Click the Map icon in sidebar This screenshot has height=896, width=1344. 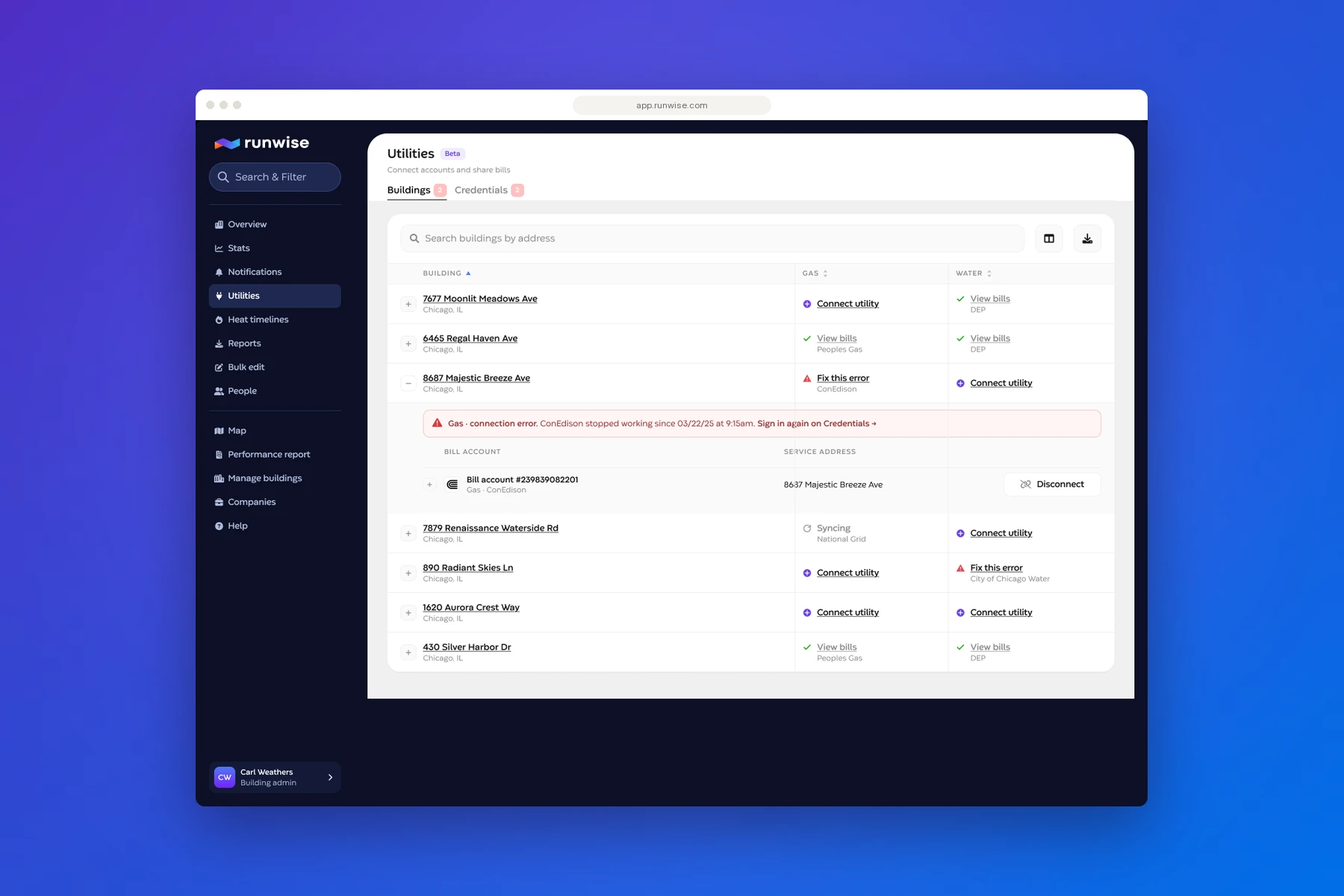click(x=219, y=431)
